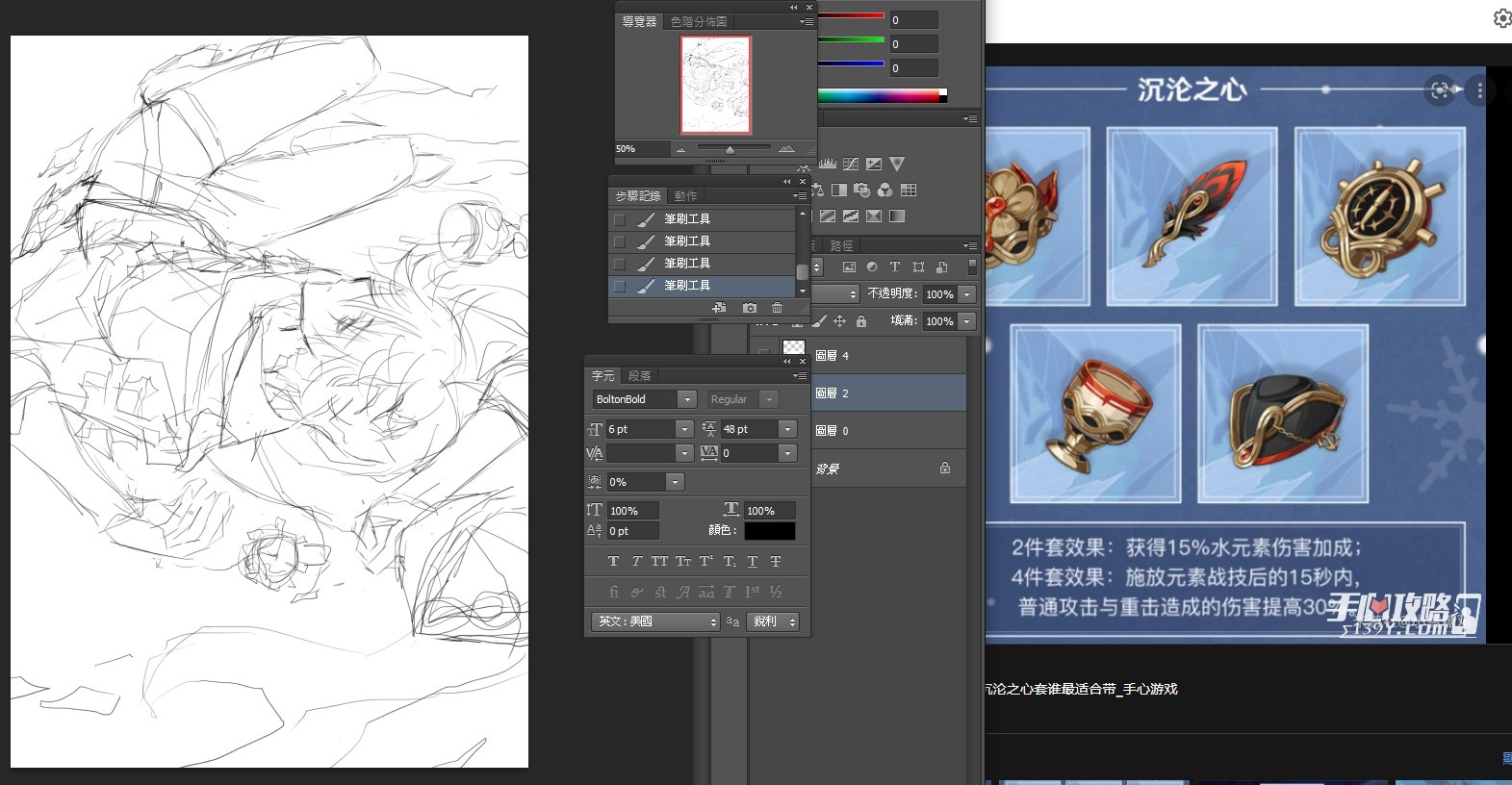Select the 導覽器 navigator tab
The height and width of the screenshot is (785, 1512).
click(x=640, y=21)
